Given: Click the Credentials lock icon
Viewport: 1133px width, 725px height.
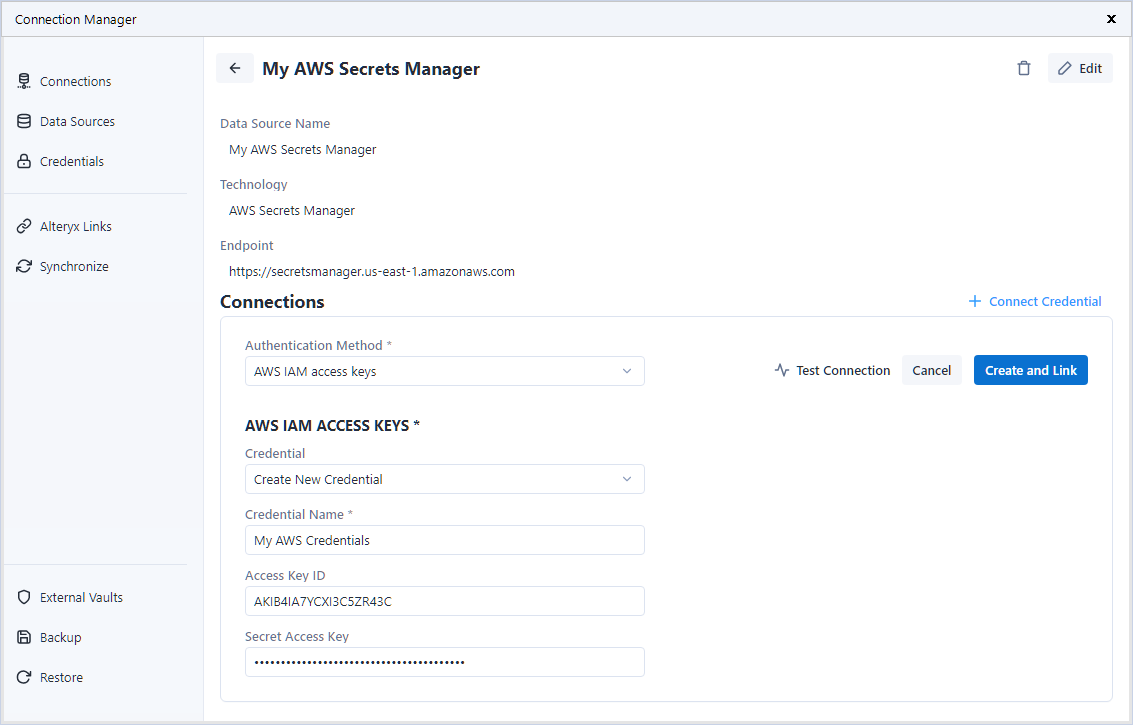Looking at the screenshot, I should click(x=24, y=162).
